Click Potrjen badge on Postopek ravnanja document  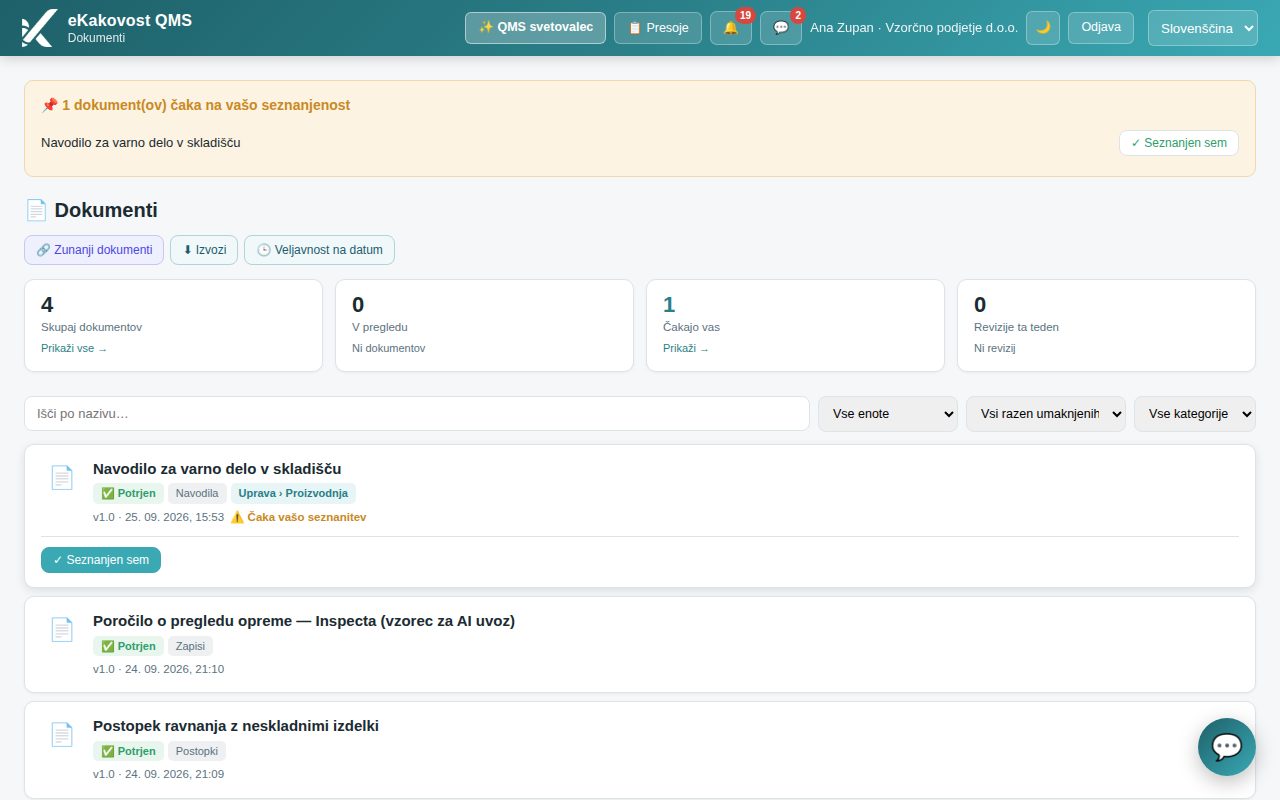(x=128, y=751)
